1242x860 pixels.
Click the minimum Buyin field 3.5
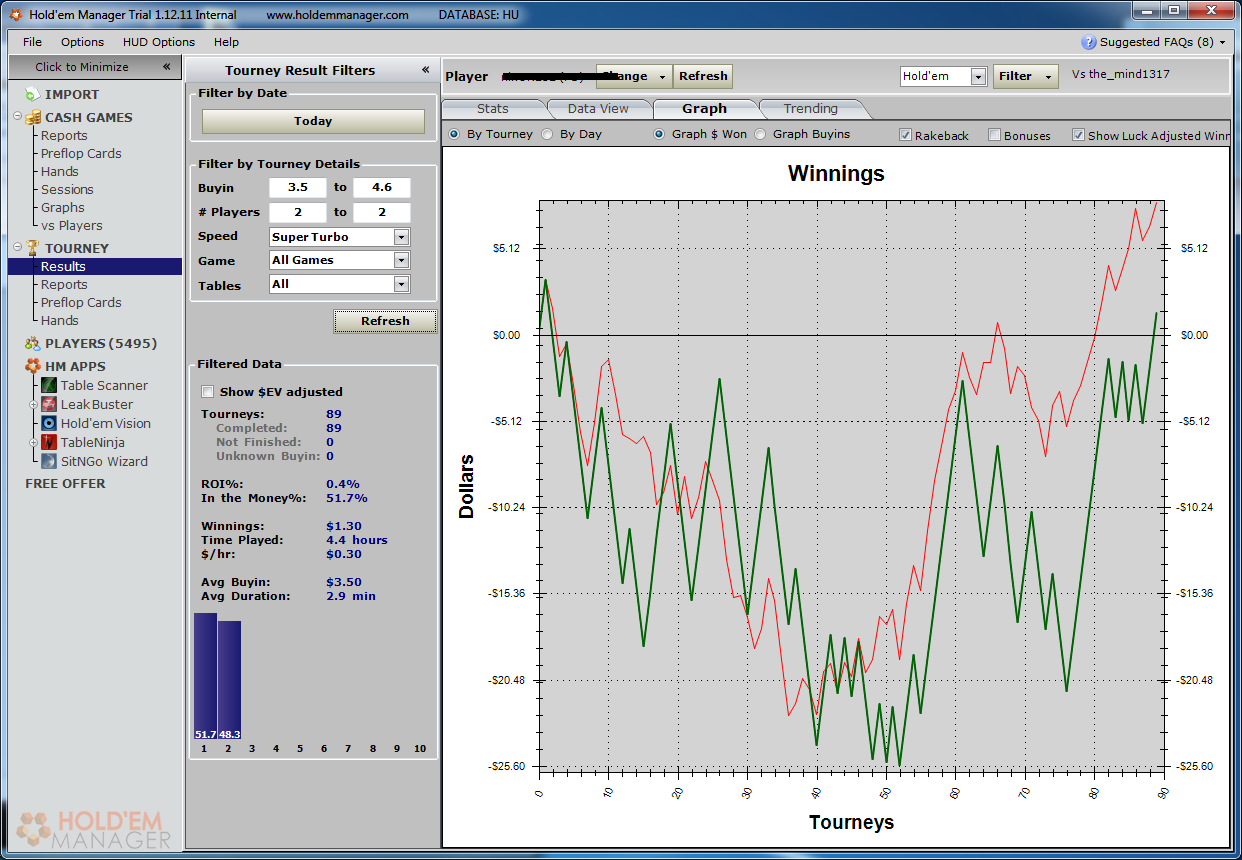297,188
